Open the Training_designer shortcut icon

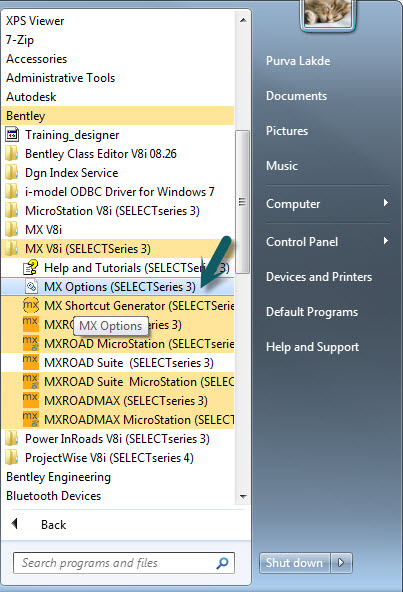(x=12, y=134)
